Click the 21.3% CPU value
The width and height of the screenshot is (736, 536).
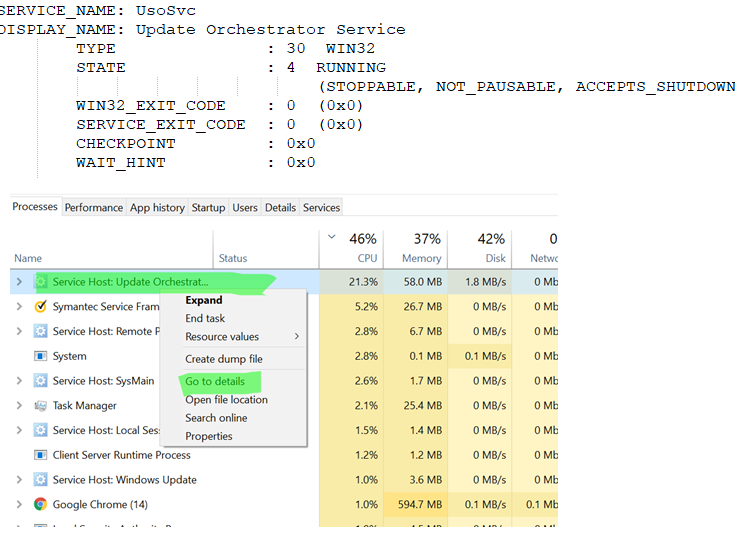pyautogui.click(x=363, y=282)
